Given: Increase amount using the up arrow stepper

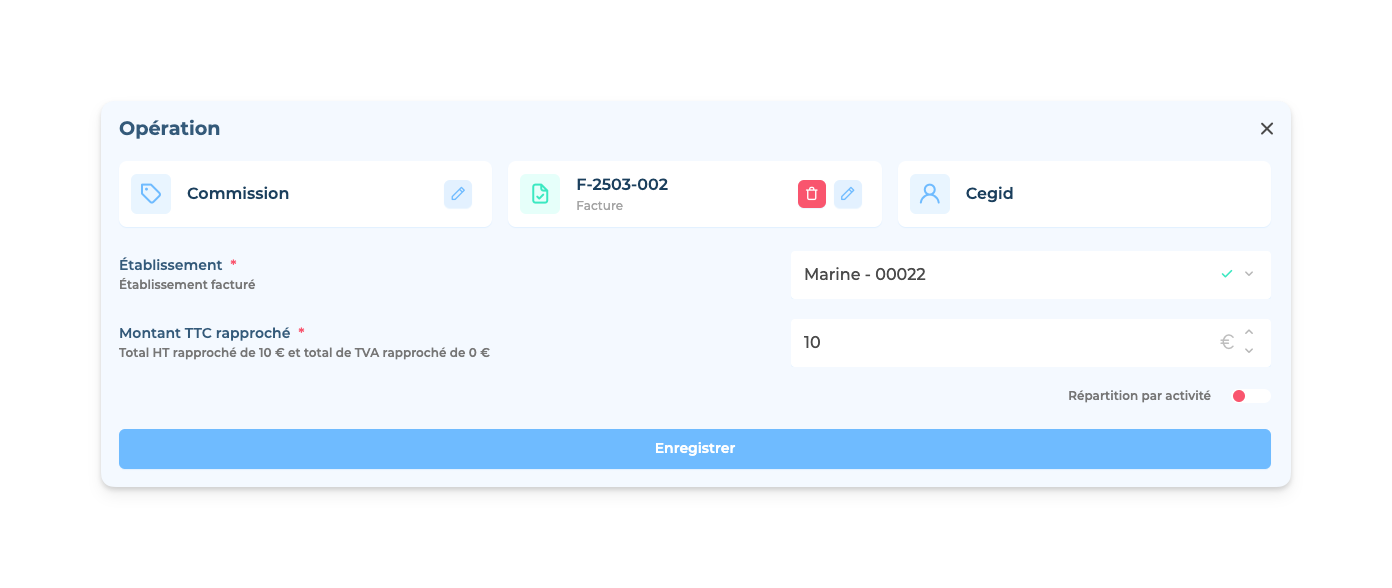Looking at the screenshot, I should (x=1249, y=333).
